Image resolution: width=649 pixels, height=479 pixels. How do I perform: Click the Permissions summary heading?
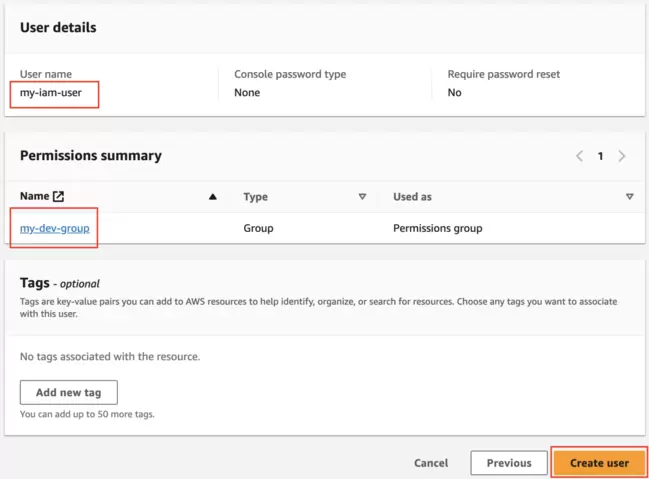click(x=91, y=156)
